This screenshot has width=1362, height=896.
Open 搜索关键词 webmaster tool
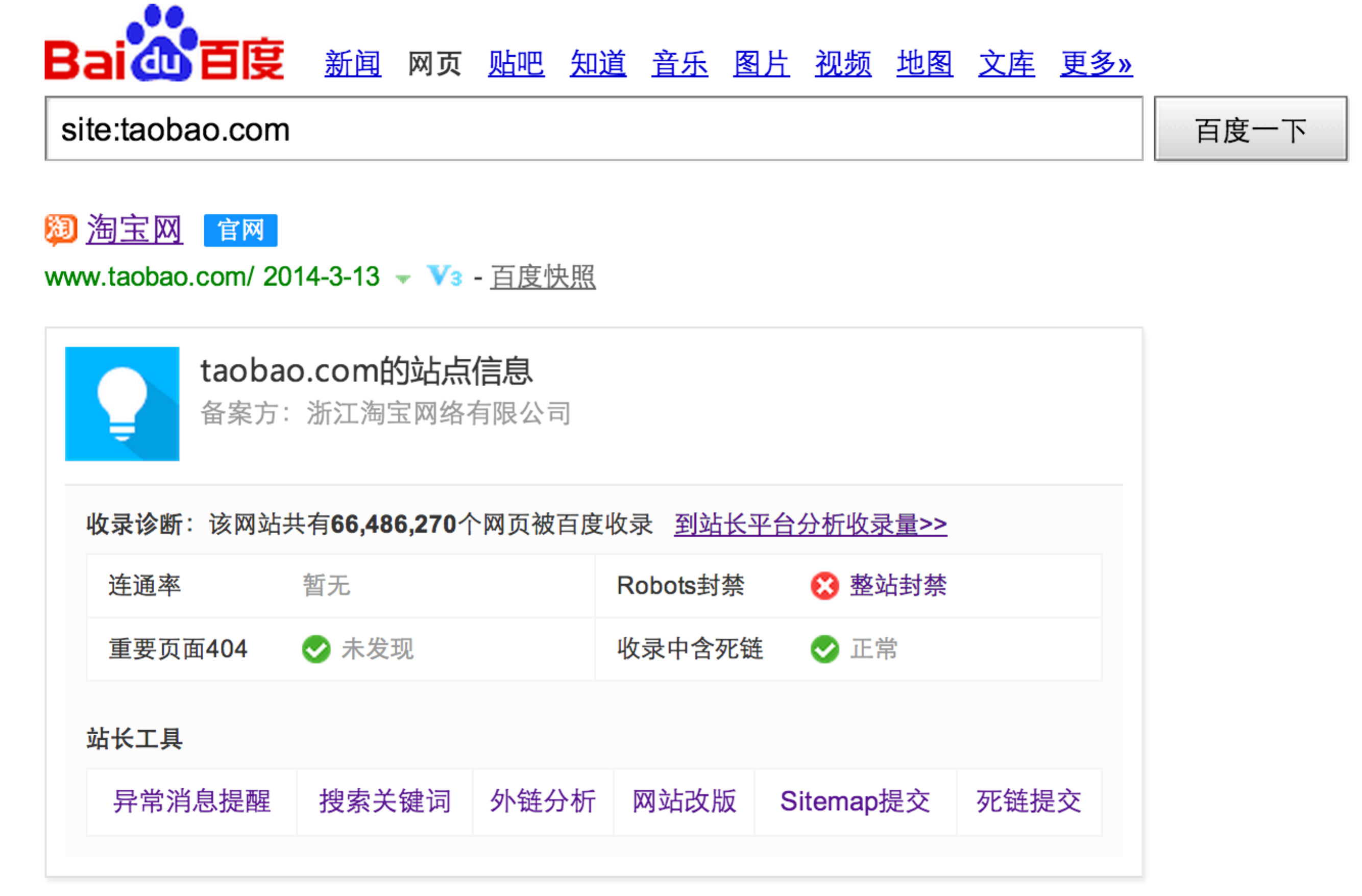click(385, 802)
